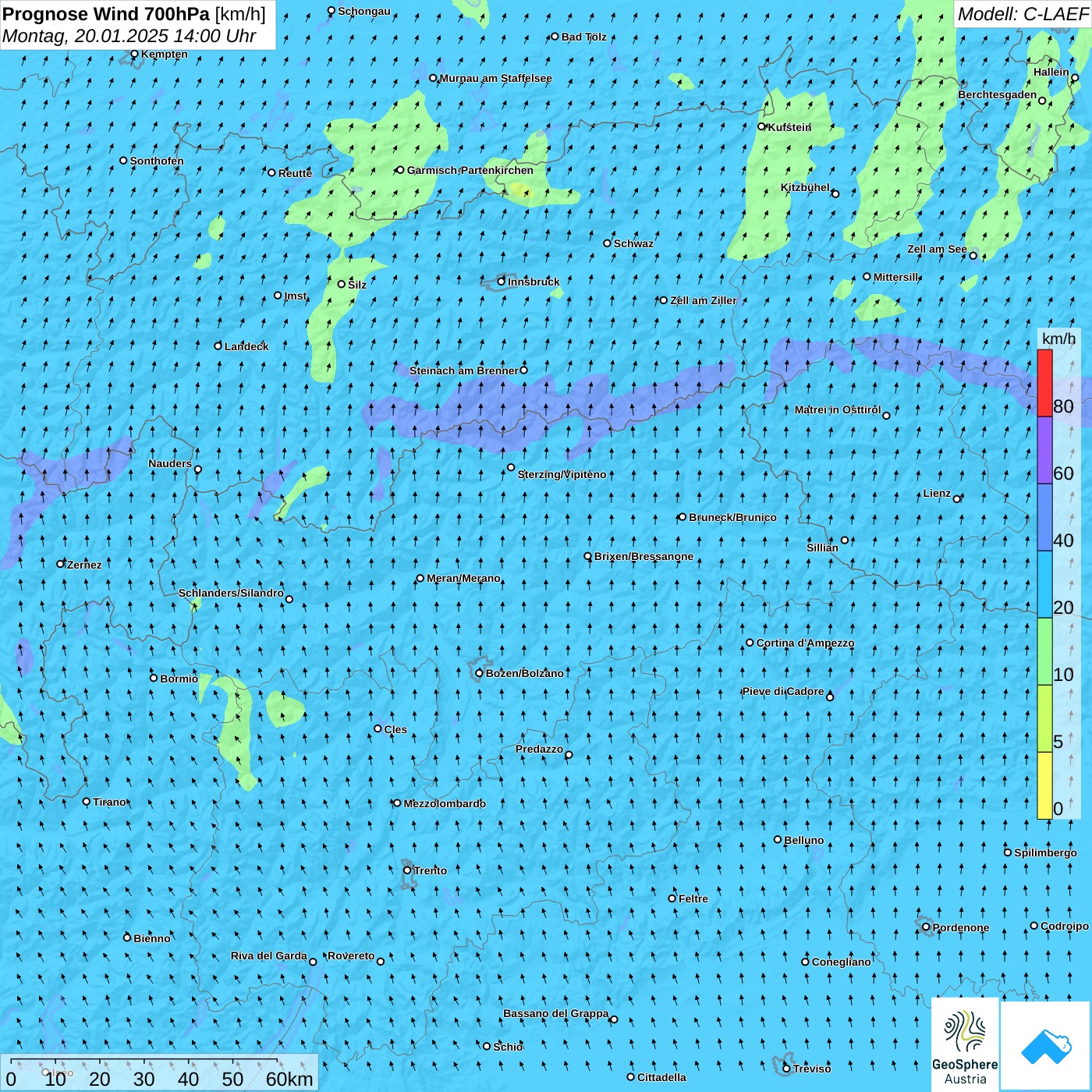
Task: Click the 'Cittadella' label
Action: tap(662, 1077)
